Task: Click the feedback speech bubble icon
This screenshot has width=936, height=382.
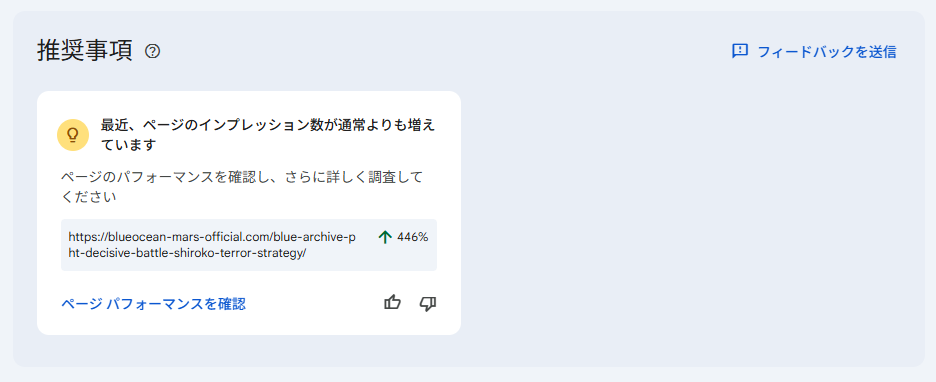Action: 740,51
